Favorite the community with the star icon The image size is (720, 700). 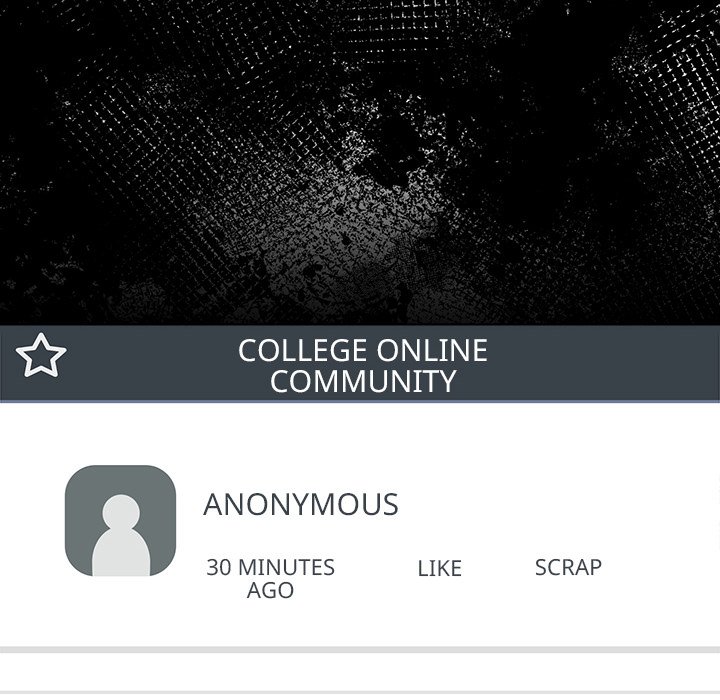[41, 355]
